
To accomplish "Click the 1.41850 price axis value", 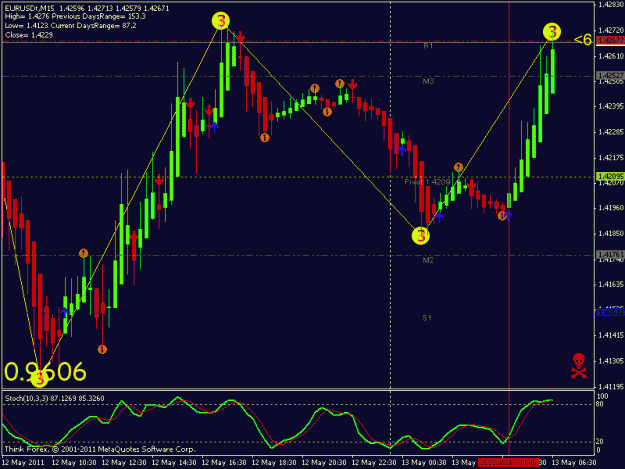I will coord(611,234).
